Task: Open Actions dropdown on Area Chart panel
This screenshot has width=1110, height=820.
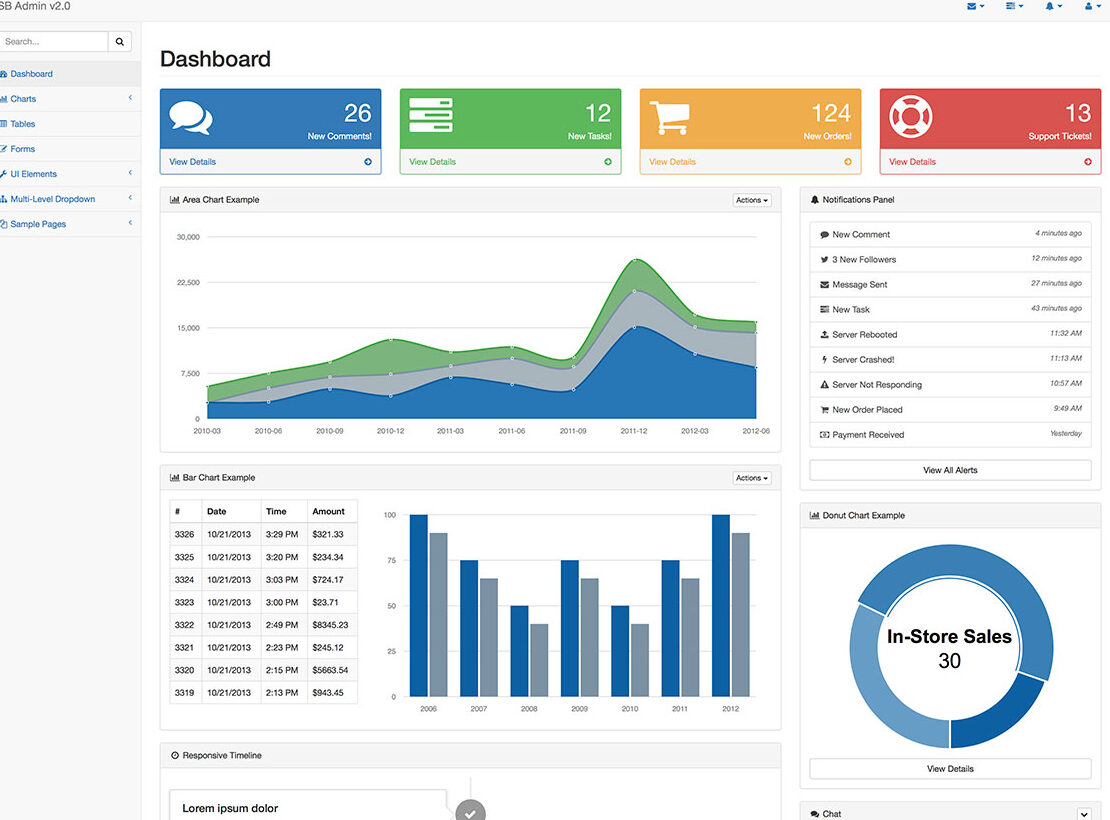Action: (x=751, y=200)
